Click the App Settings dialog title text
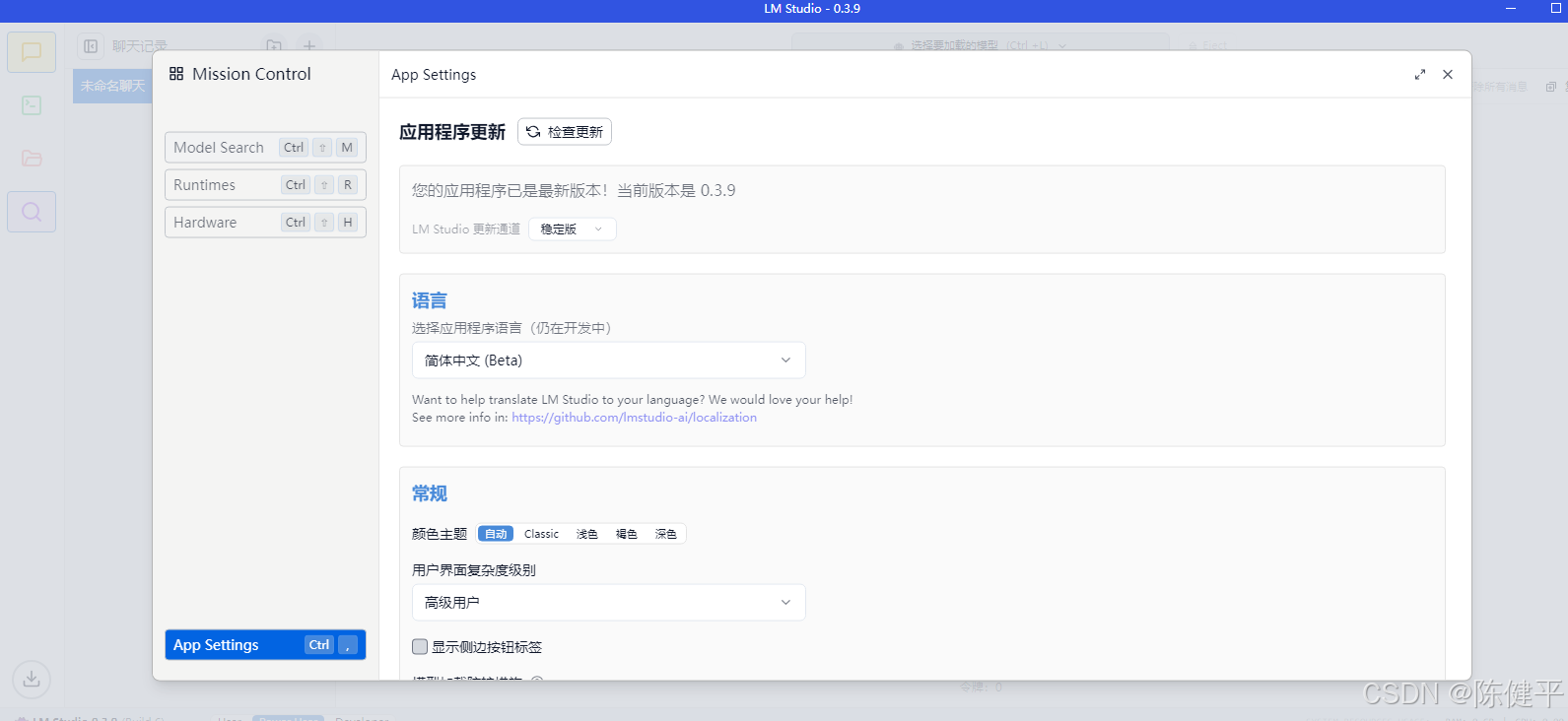 coord(434,75)
